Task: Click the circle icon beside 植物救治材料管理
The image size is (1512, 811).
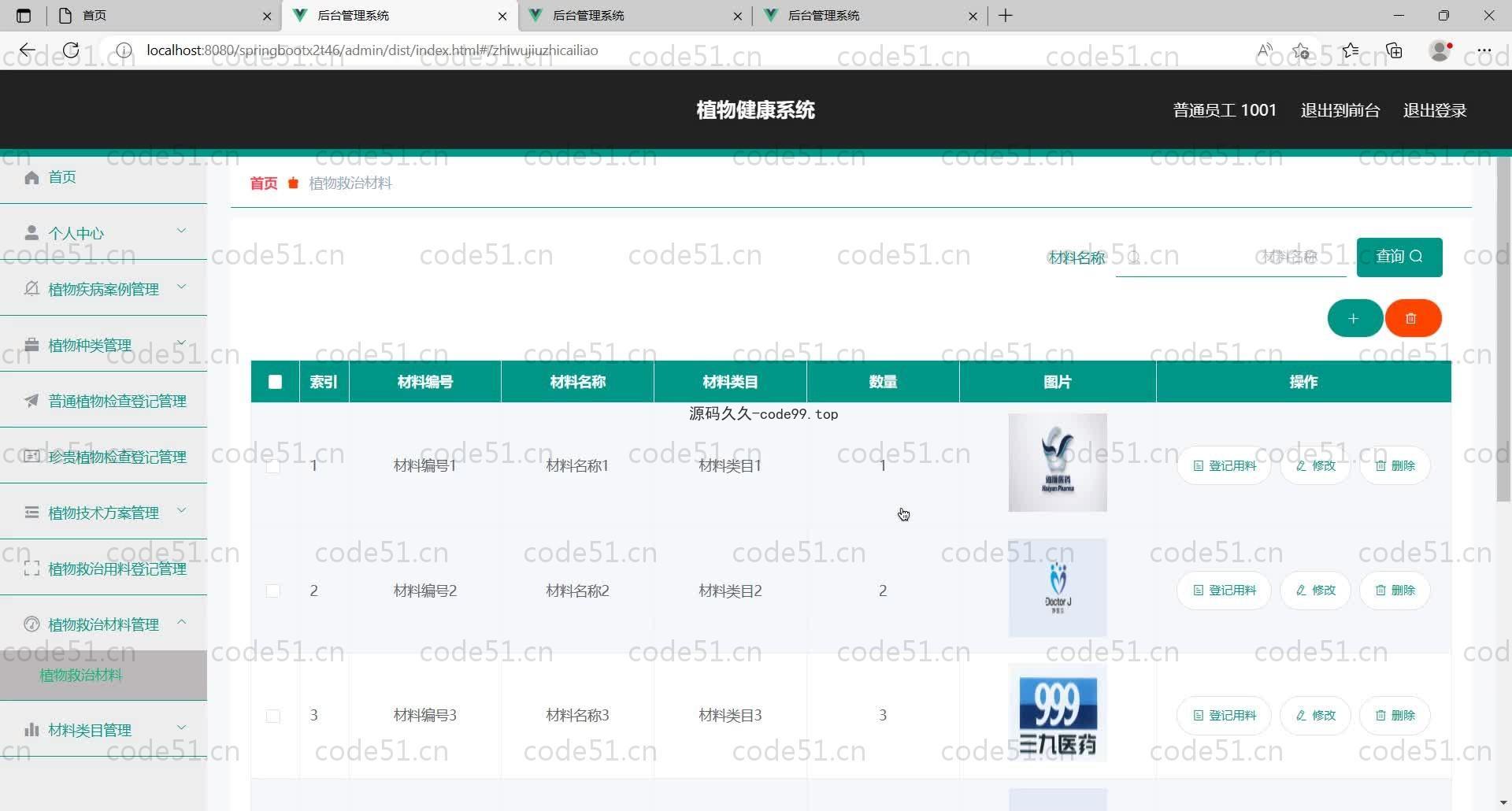Action: pyautogui.click(x=31, y=624)
